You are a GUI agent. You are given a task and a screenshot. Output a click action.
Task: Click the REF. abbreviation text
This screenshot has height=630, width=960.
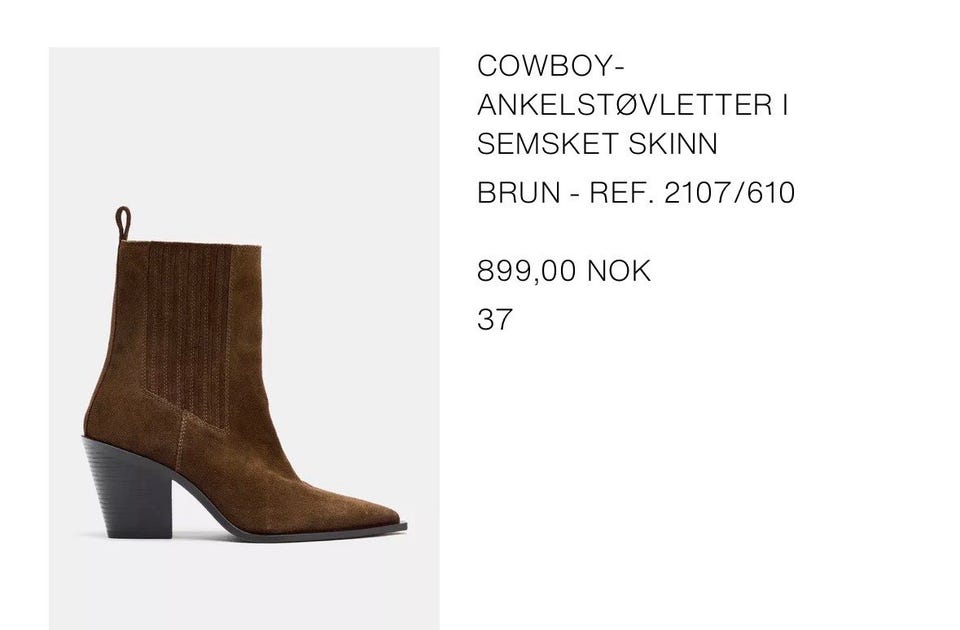[621, 193]
